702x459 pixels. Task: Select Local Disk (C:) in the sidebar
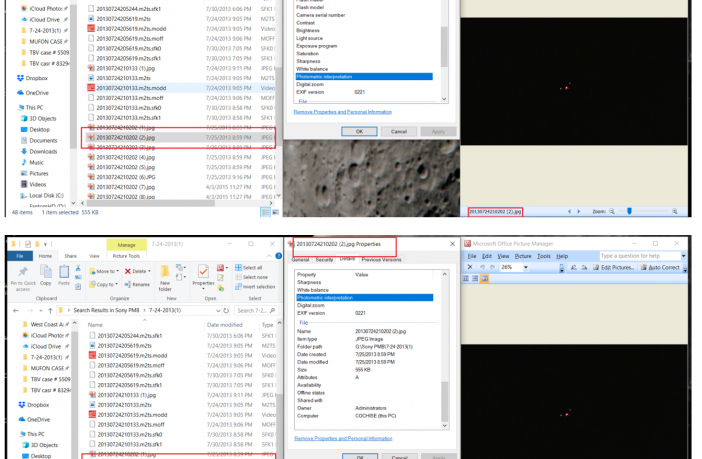[42, 196]
